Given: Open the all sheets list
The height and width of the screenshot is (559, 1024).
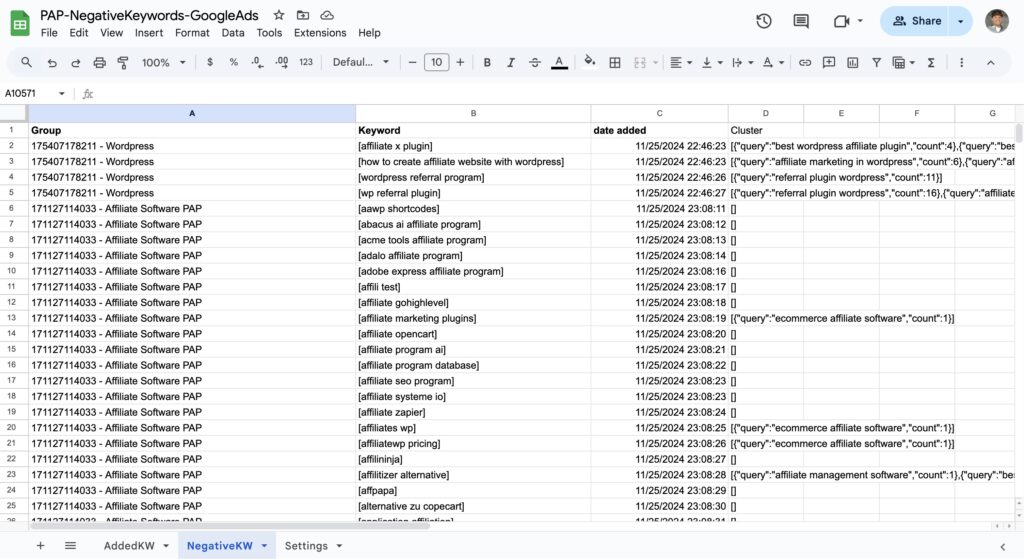Looking at the screenshot, I should click(x=71, y=545).
